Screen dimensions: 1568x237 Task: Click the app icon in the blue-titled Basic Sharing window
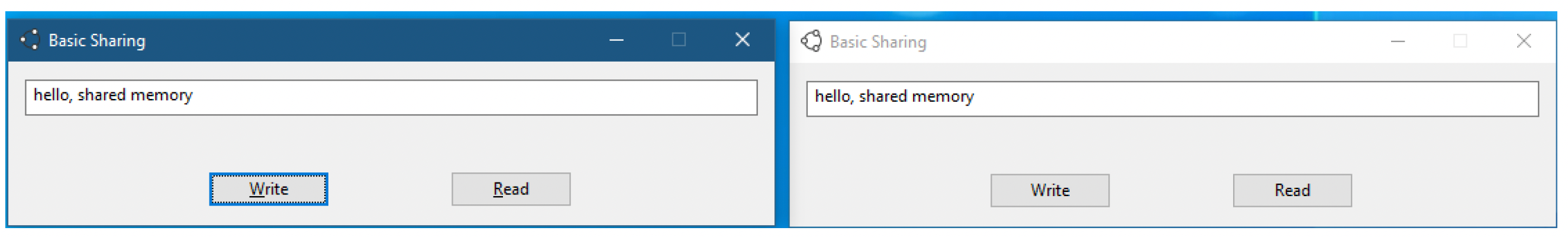[x=30, y=40]
